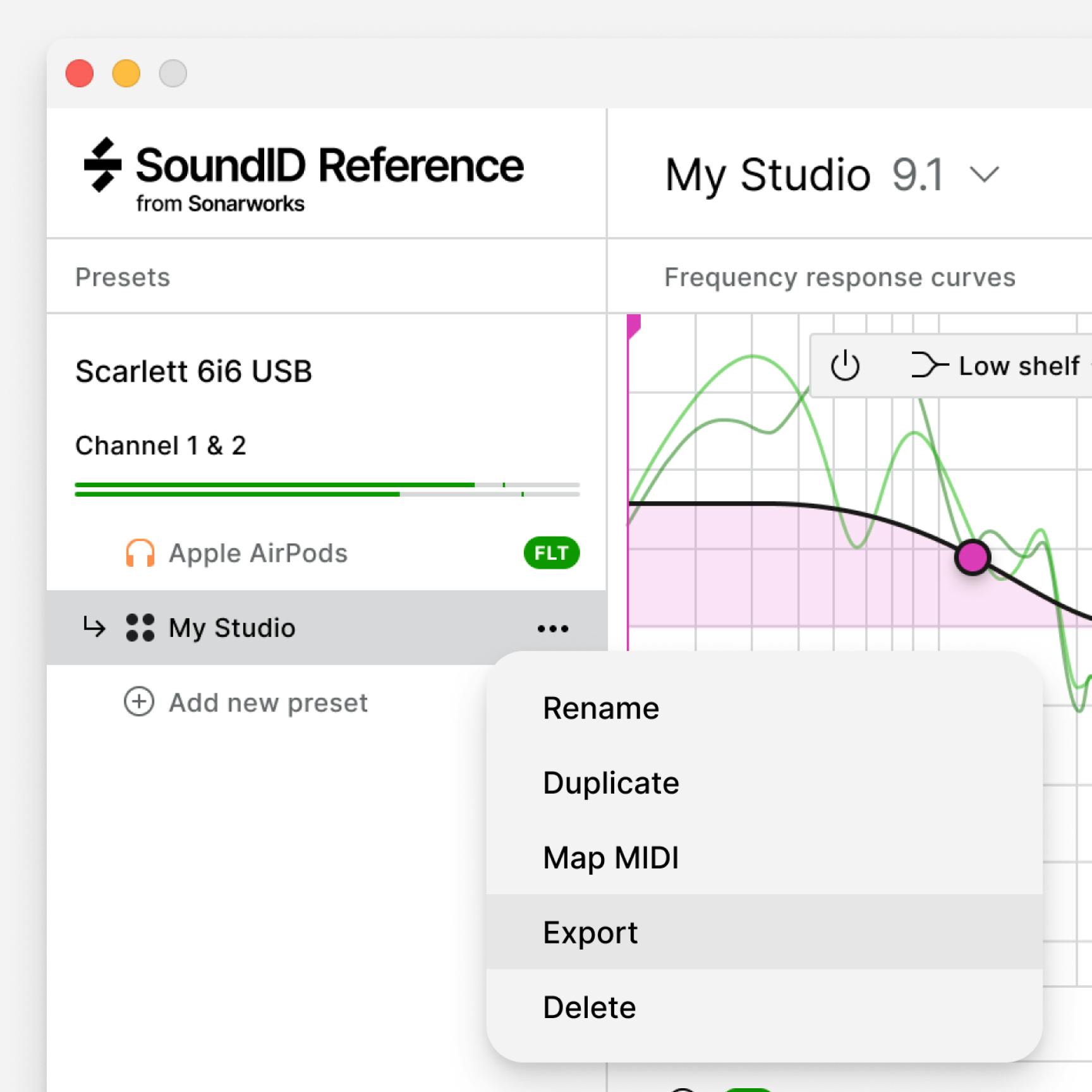The width and height of the screenshot is (1092, 1092).
Task: Click the Low shelf filter shape icon
Action: (x=928, y=366)
